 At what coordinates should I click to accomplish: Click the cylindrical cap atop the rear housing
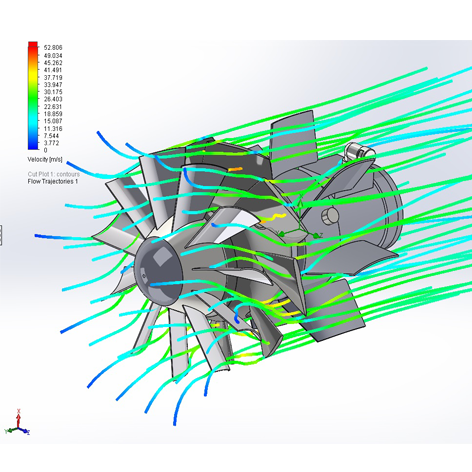coord(358,151)
